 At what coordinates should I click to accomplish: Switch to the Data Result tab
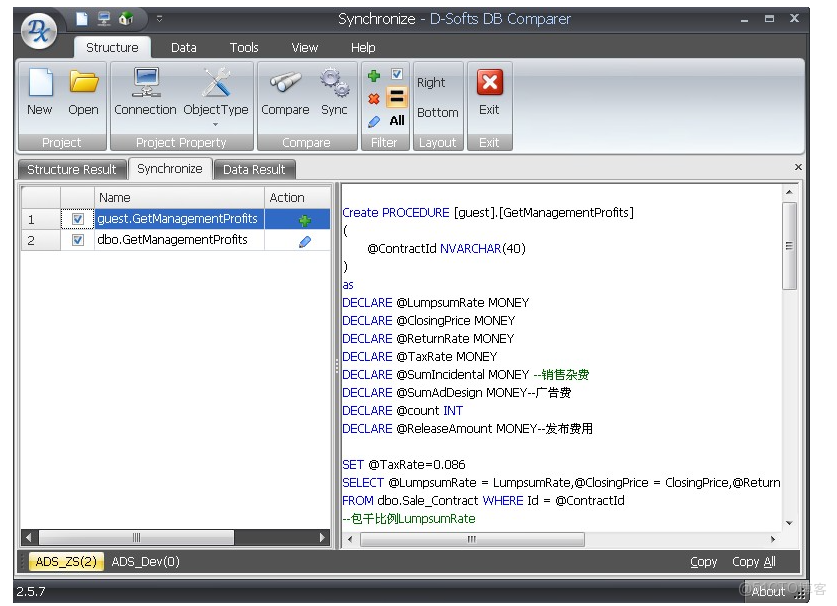tap(255, 169)
